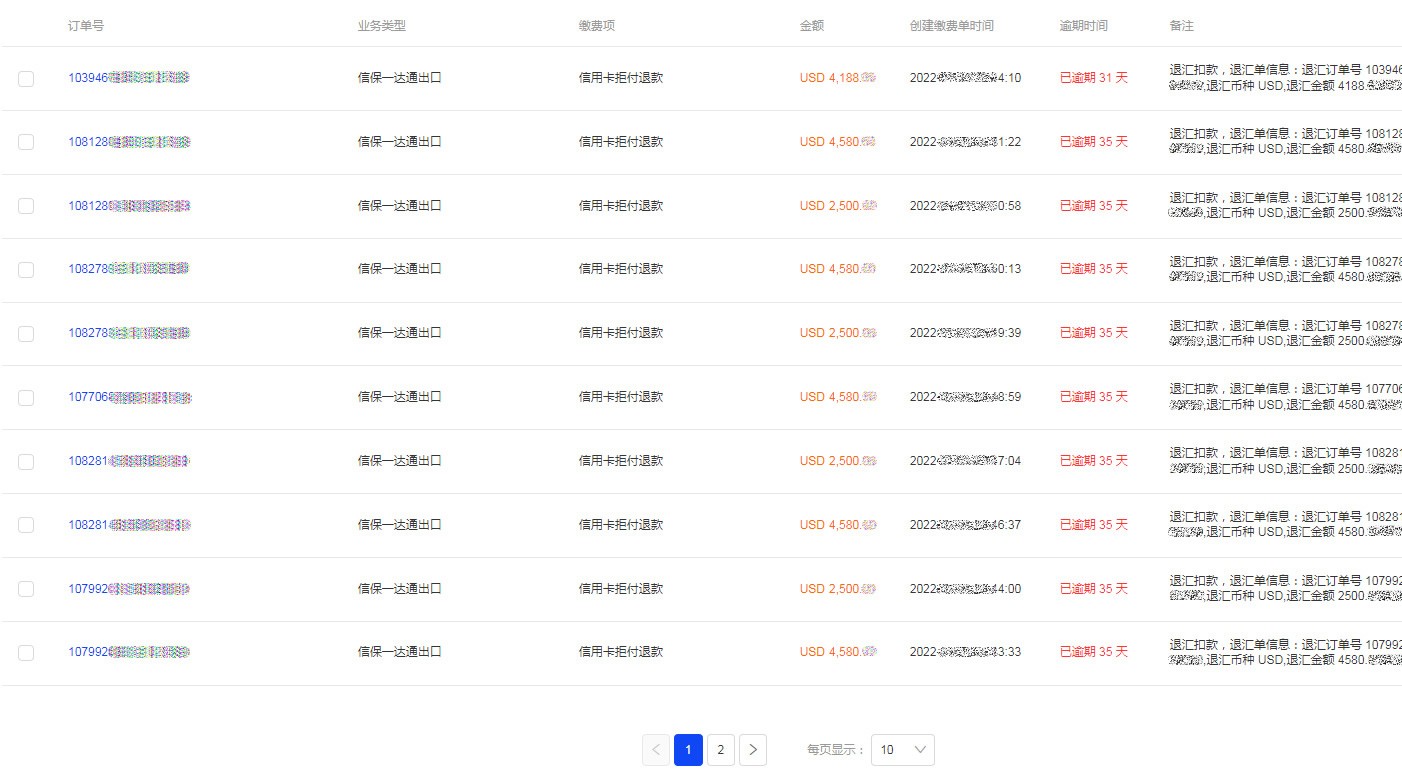Click the 已逾期 31 天 status text

click(1094, 78)
